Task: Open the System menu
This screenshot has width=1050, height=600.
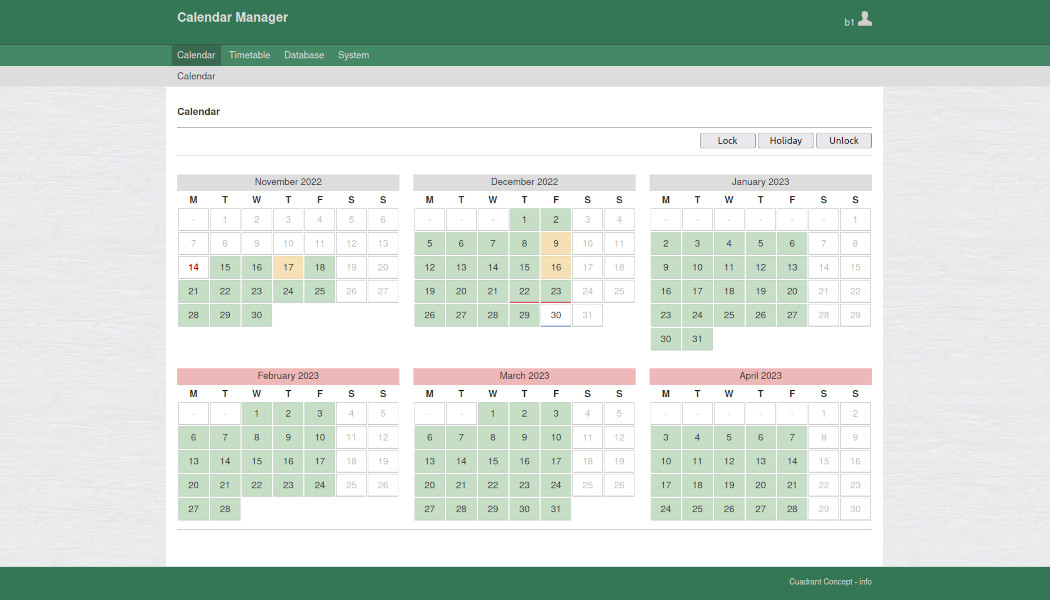Action: (353, 55)
